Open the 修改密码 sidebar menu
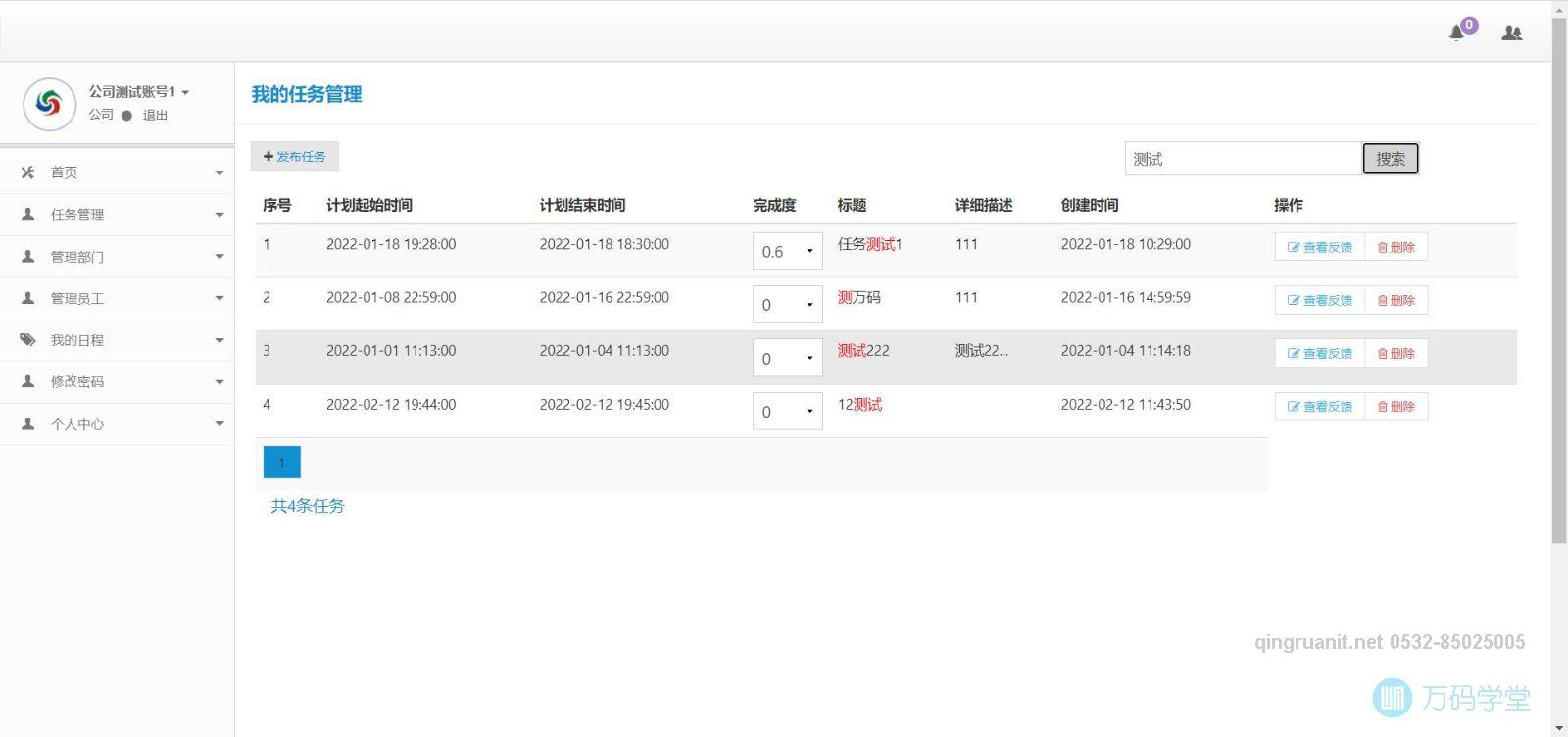Screen dimensions: 1568x737 (118, 381)
